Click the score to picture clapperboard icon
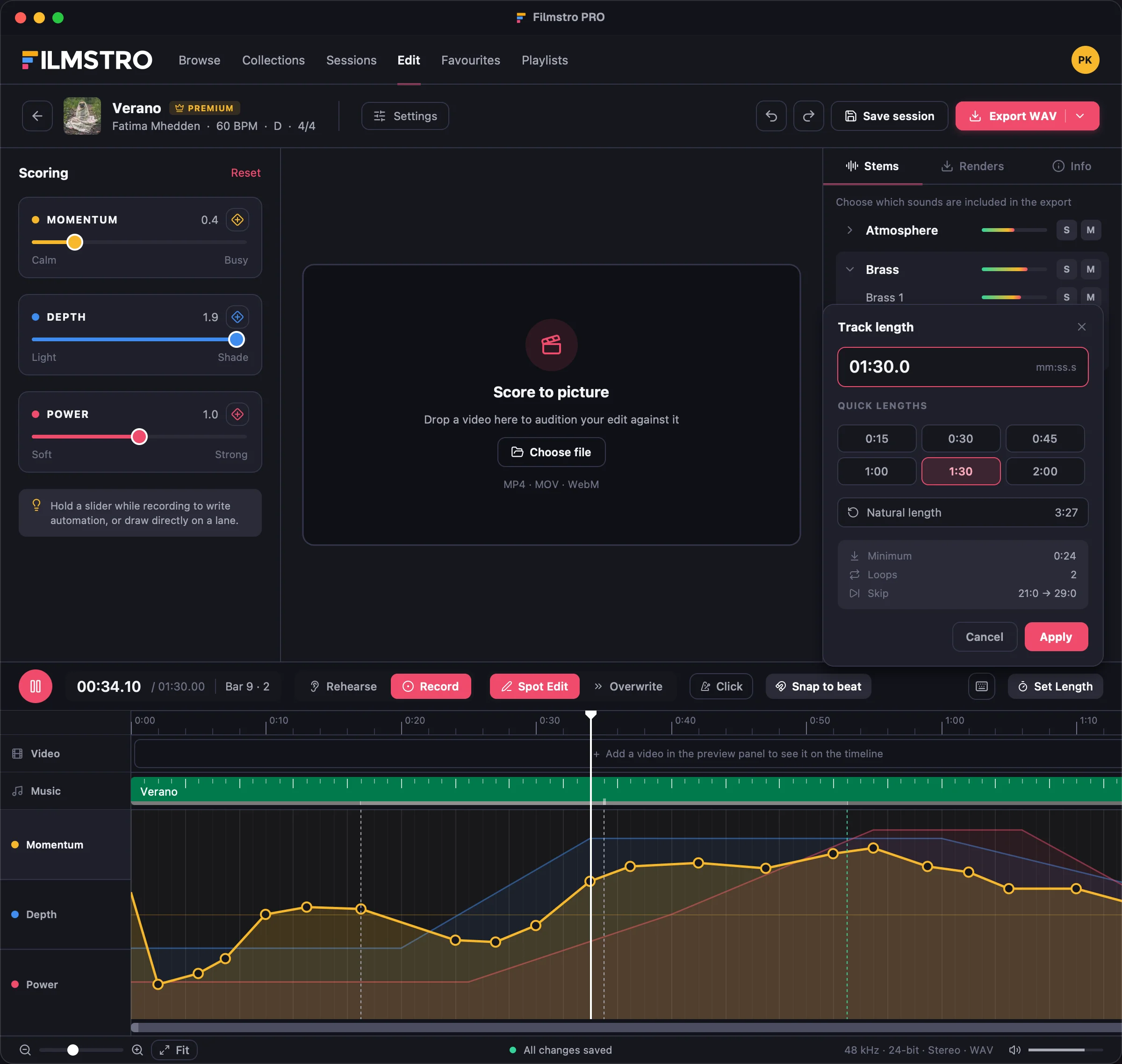Screen dimensions: 1122x1064 (551, 345)
